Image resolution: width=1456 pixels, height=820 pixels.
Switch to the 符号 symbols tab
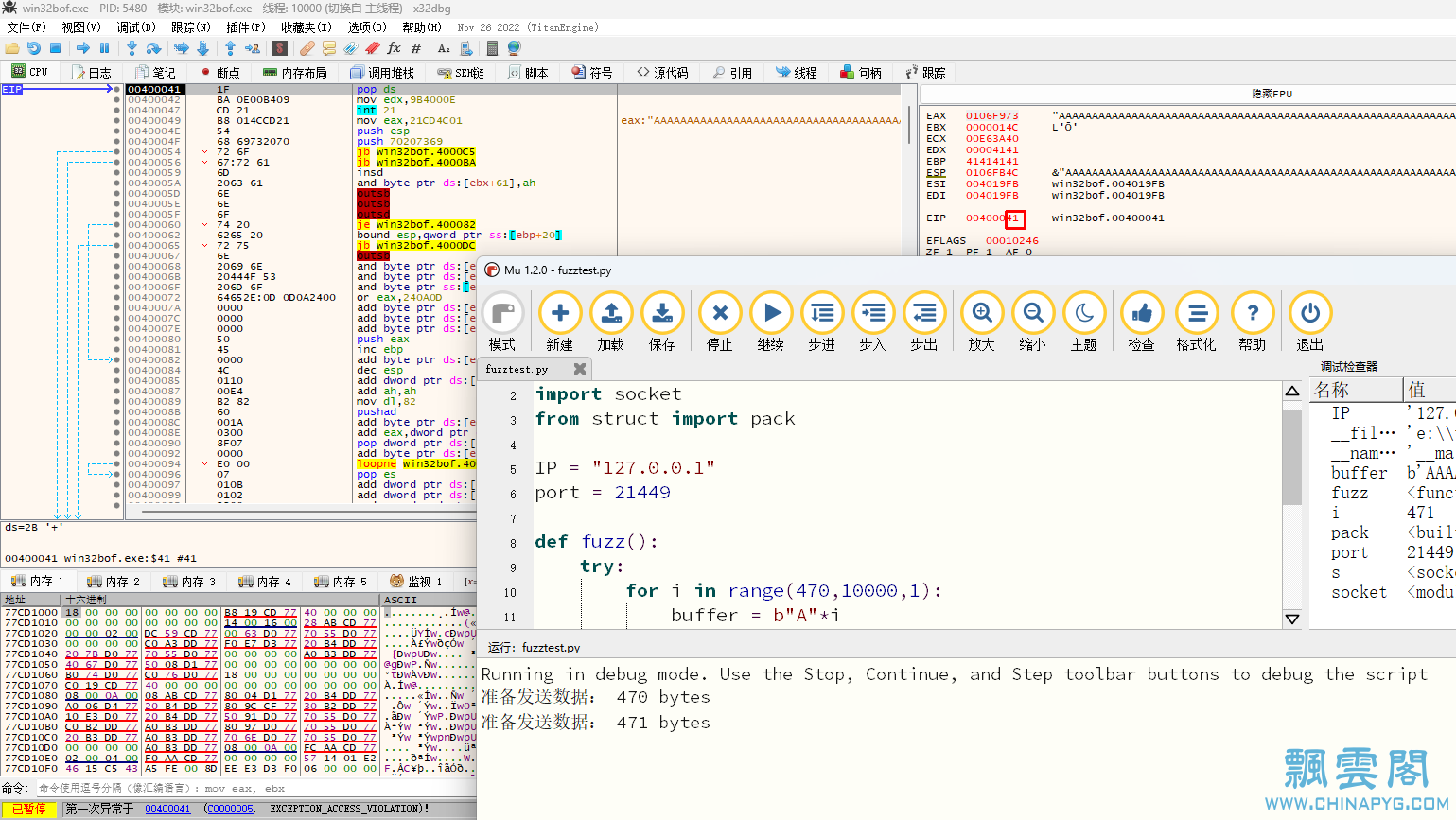point(592,72)
